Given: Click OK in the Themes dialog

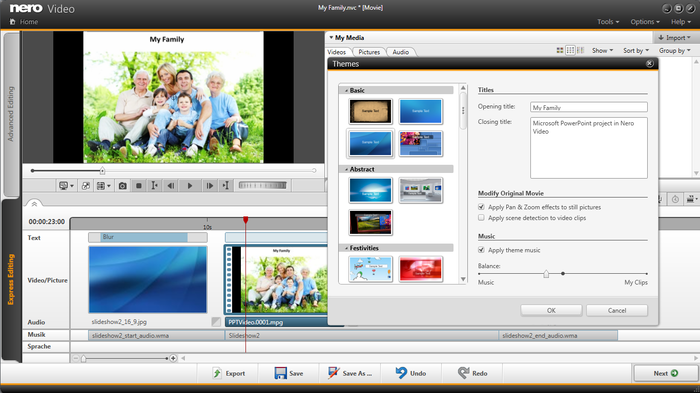Looking at the screenshot, I should click(x=551, y=310).
